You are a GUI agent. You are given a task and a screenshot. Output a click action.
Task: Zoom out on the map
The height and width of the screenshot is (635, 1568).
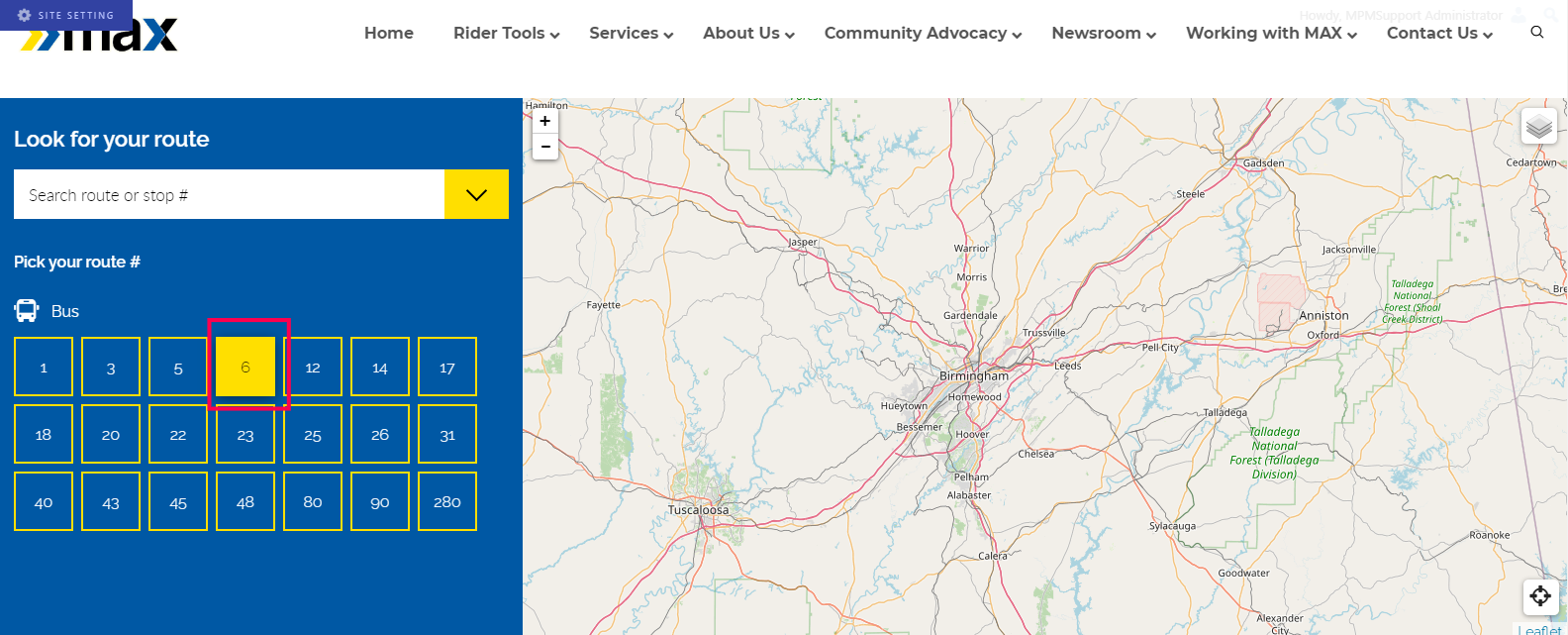click(545, 147)
